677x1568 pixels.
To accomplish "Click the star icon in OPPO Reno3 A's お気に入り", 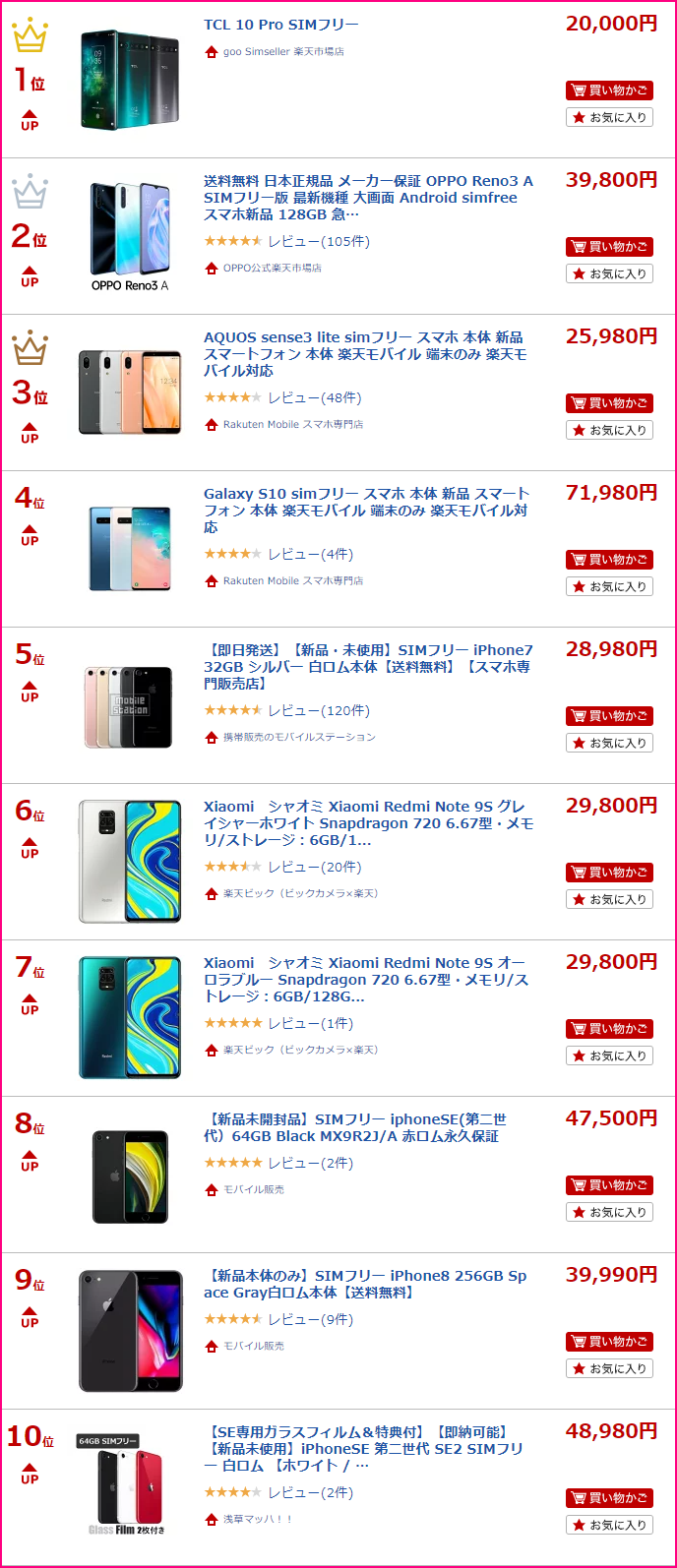I will coord(580,273).
